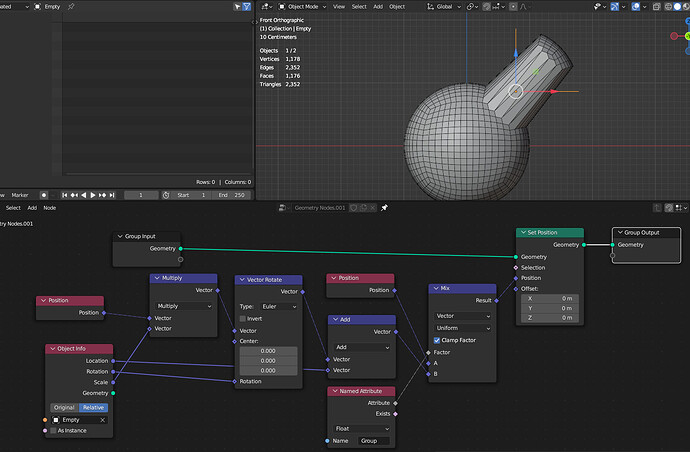
Task: Select Relative transform space
Action: [93, 408]
